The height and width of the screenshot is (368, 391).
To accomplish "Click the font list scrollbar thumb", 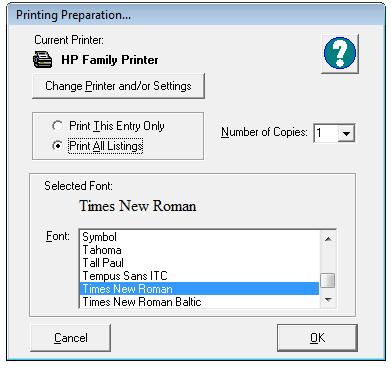I will 328,280.
